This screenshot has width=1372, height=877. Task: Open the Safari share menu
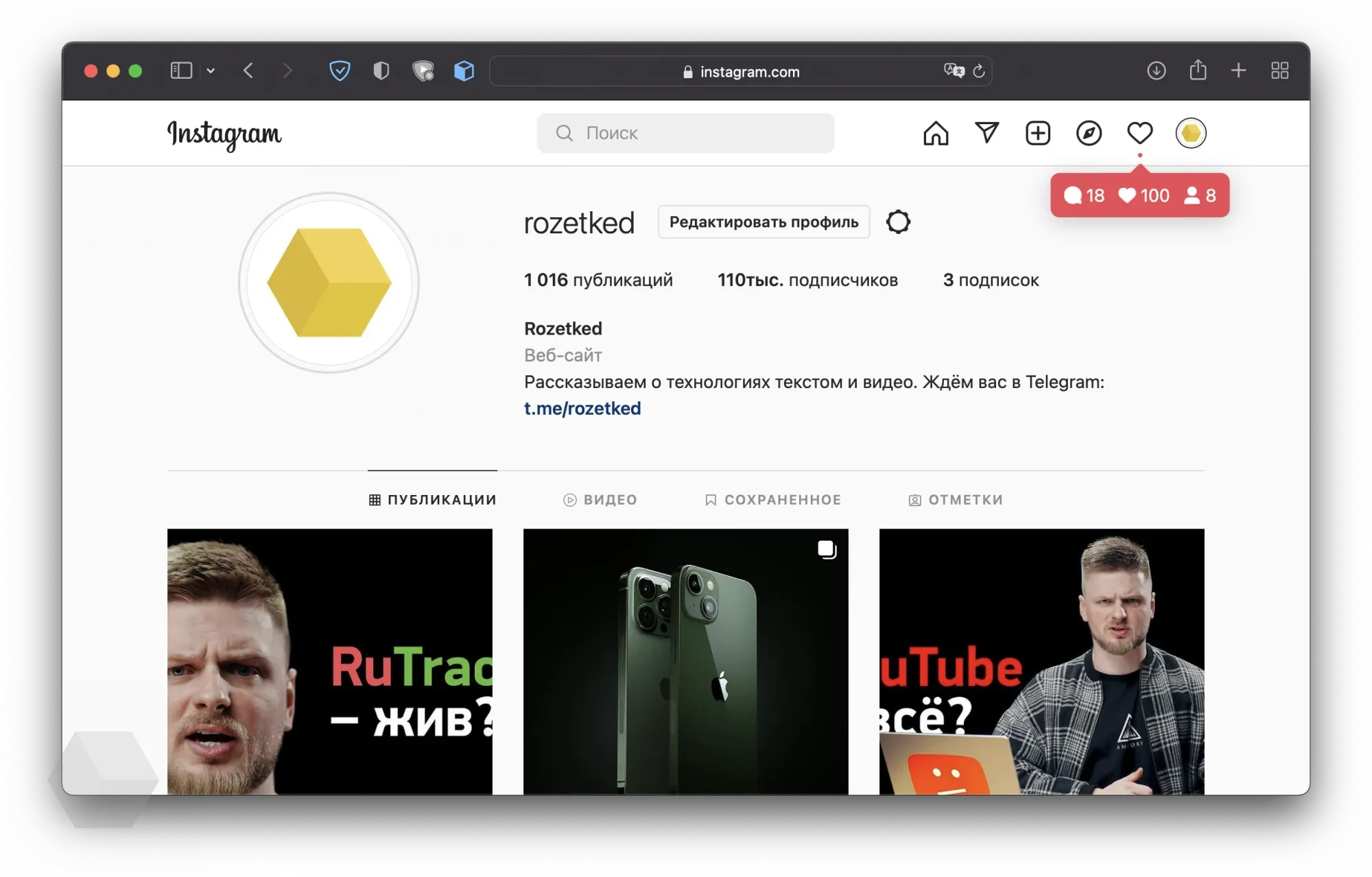click(1198, 70)
